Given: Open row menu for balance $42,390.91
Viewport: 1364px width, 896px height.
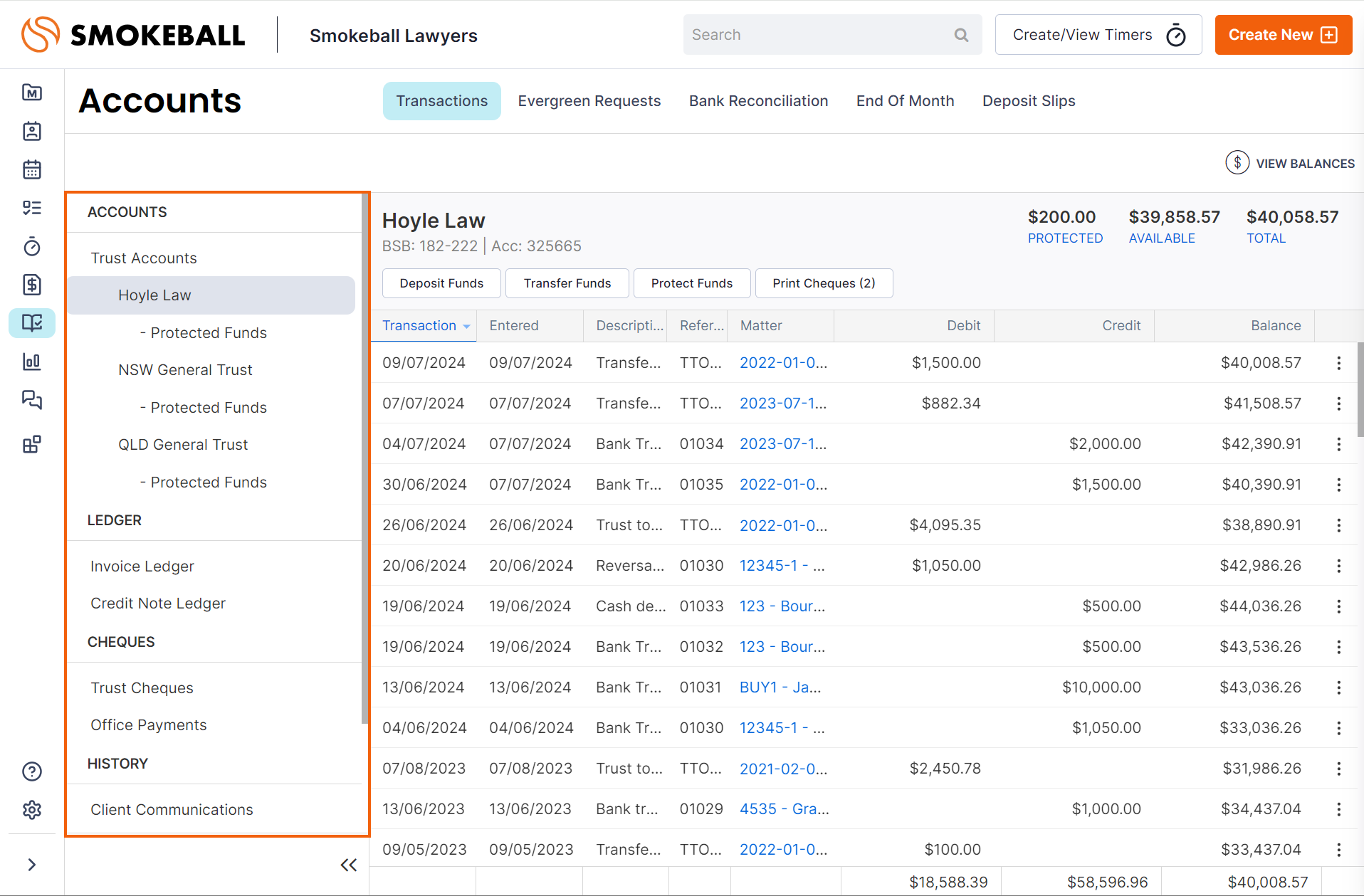Looking at the screenshot, I should click(1339, 444).
